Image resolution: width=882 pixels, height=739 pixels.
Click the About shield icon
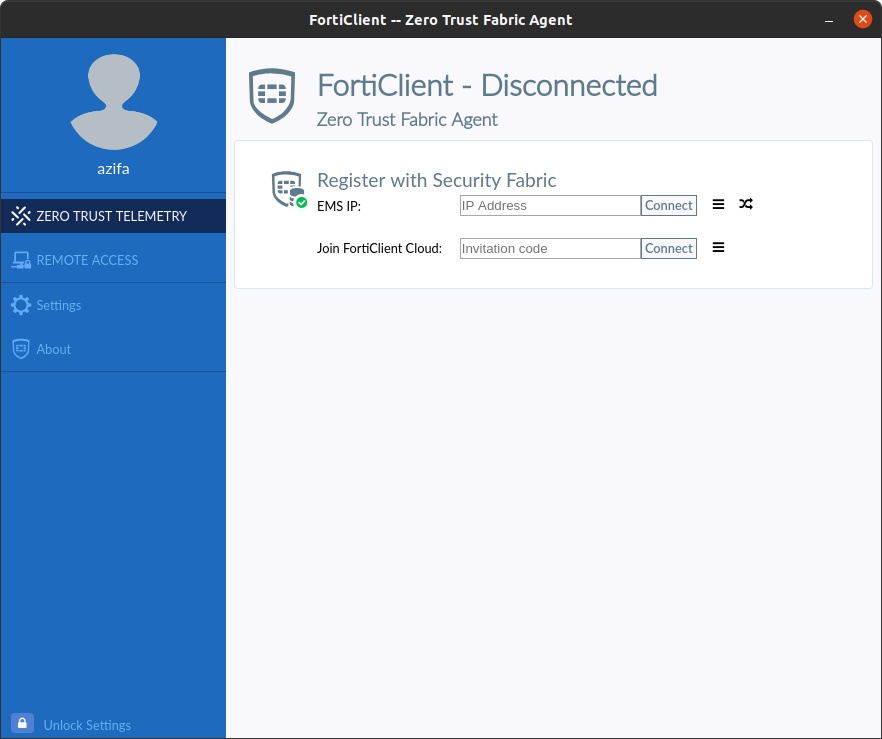point(21,349)
